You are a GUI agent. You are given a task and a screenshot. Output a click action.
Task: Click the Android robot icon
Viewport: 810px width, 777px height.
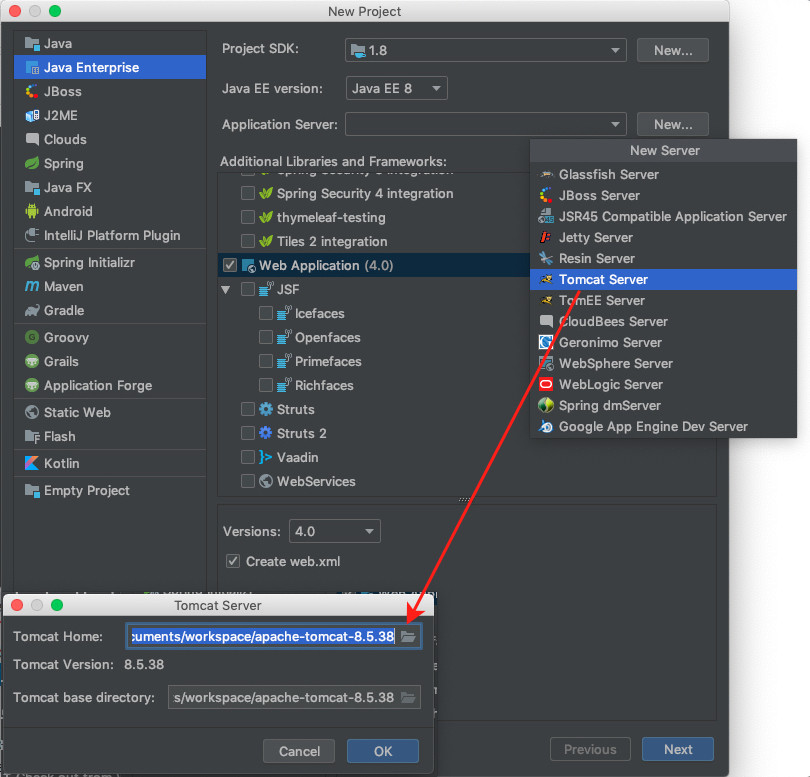tap(32, 212)
